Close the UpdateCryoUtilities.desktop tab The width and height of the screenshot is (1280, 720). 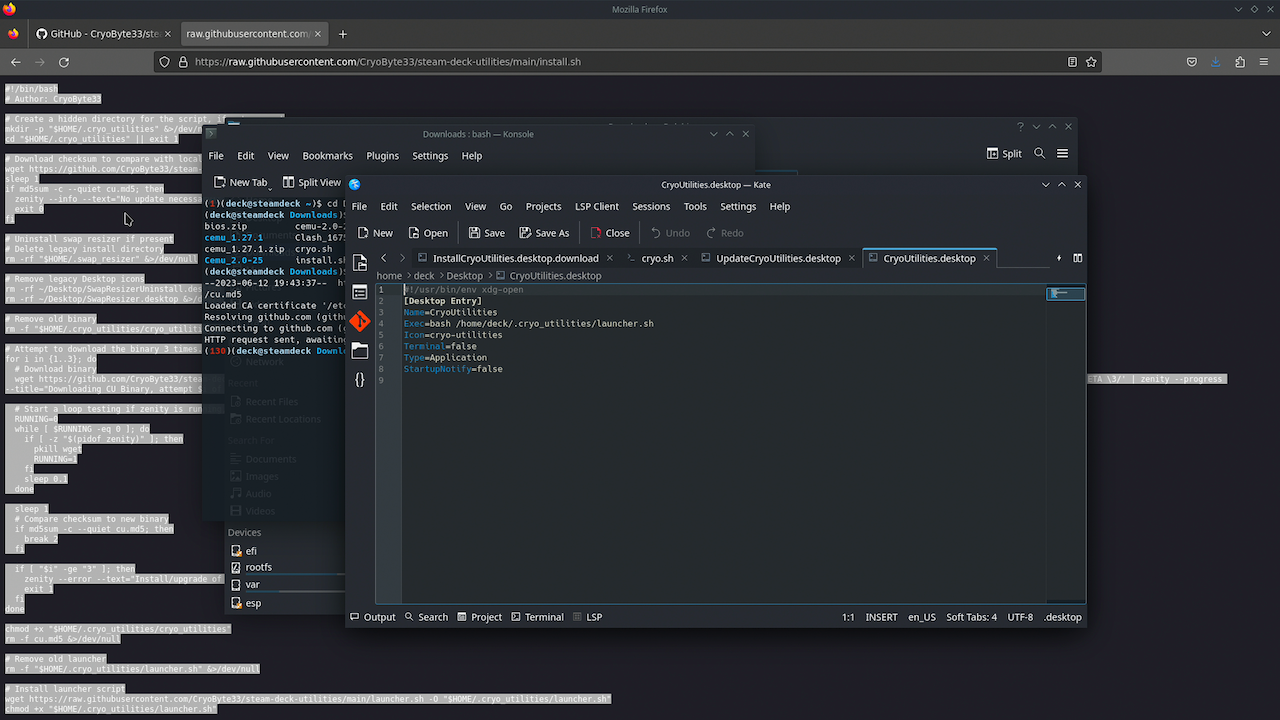click(852, 258)
